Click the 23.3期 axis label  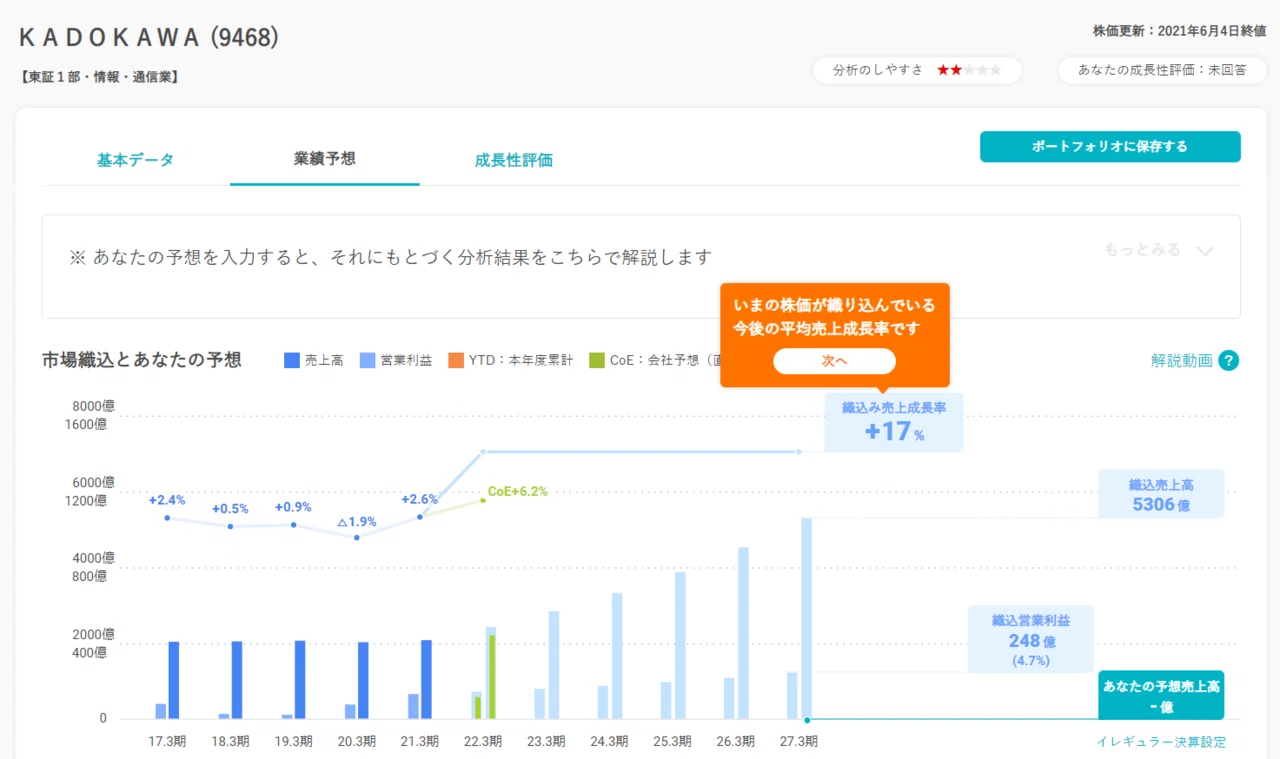pos(546,742)
